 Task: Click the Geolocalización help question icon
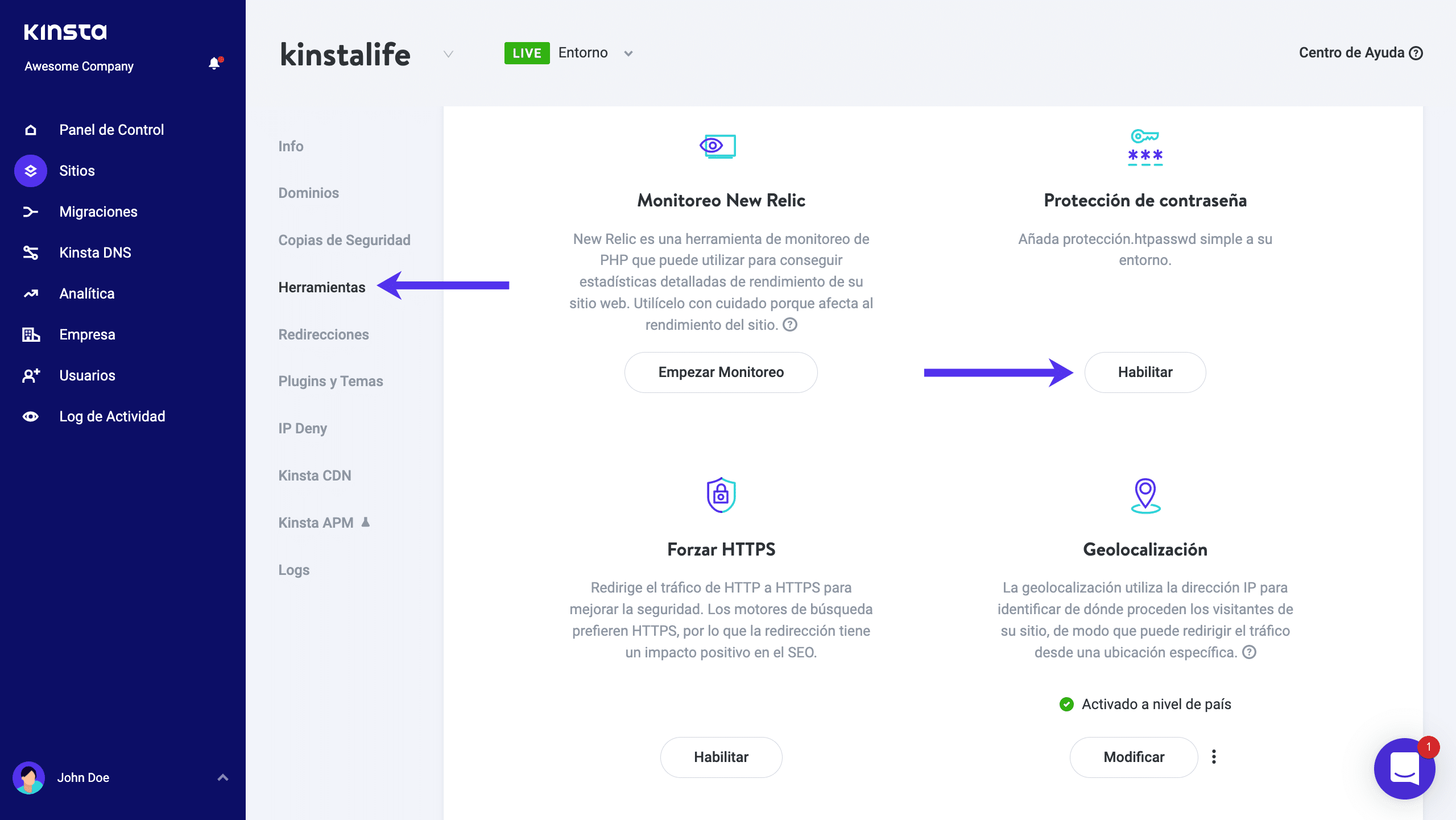[1249, 652]
